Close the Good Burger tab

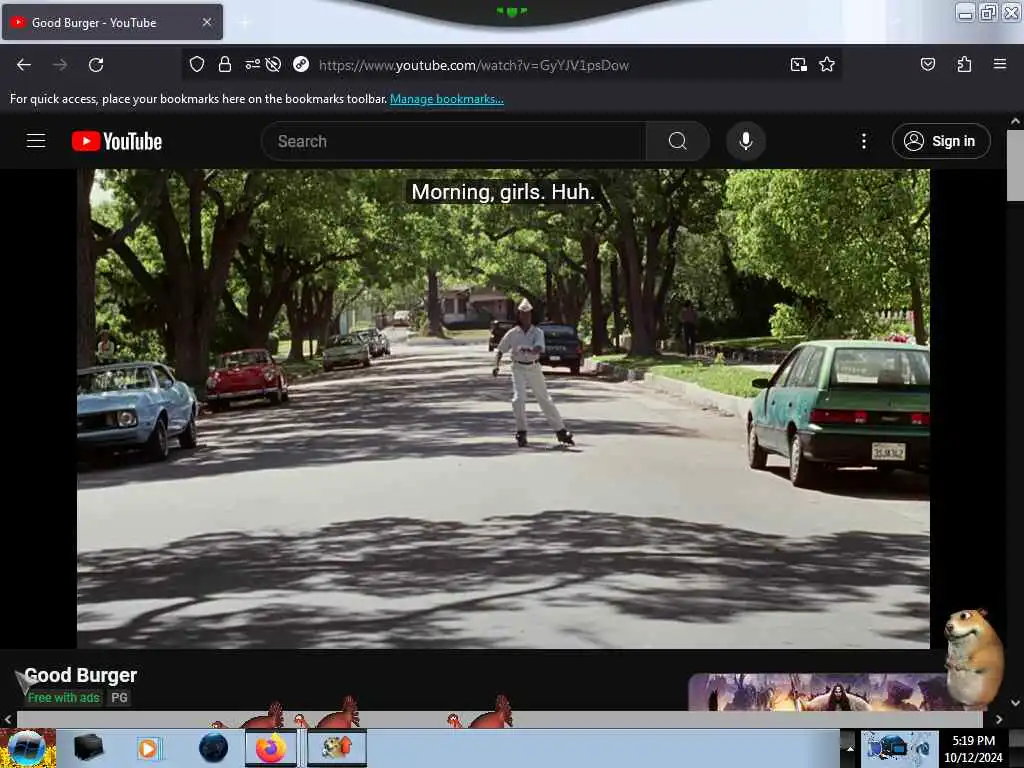pyautogui.click(x=206, y=22)
